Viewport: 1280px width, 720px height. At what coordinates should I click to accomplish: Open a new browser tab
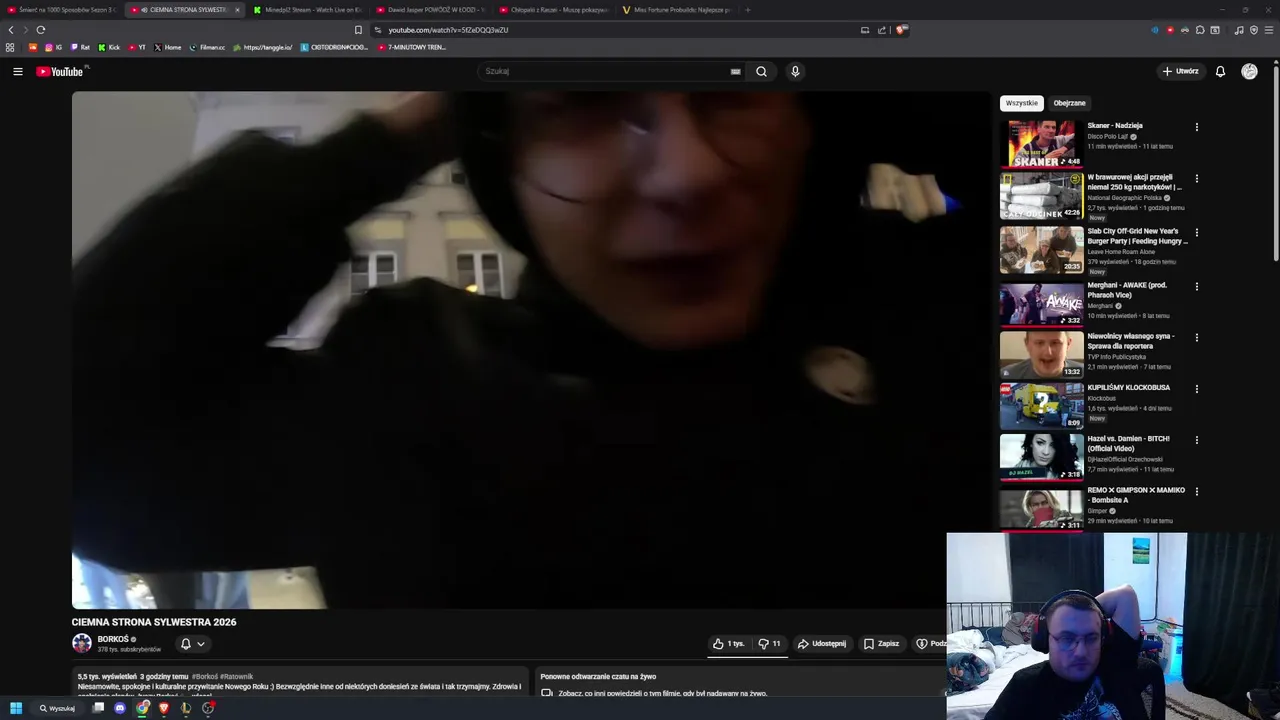coord(748,10)
